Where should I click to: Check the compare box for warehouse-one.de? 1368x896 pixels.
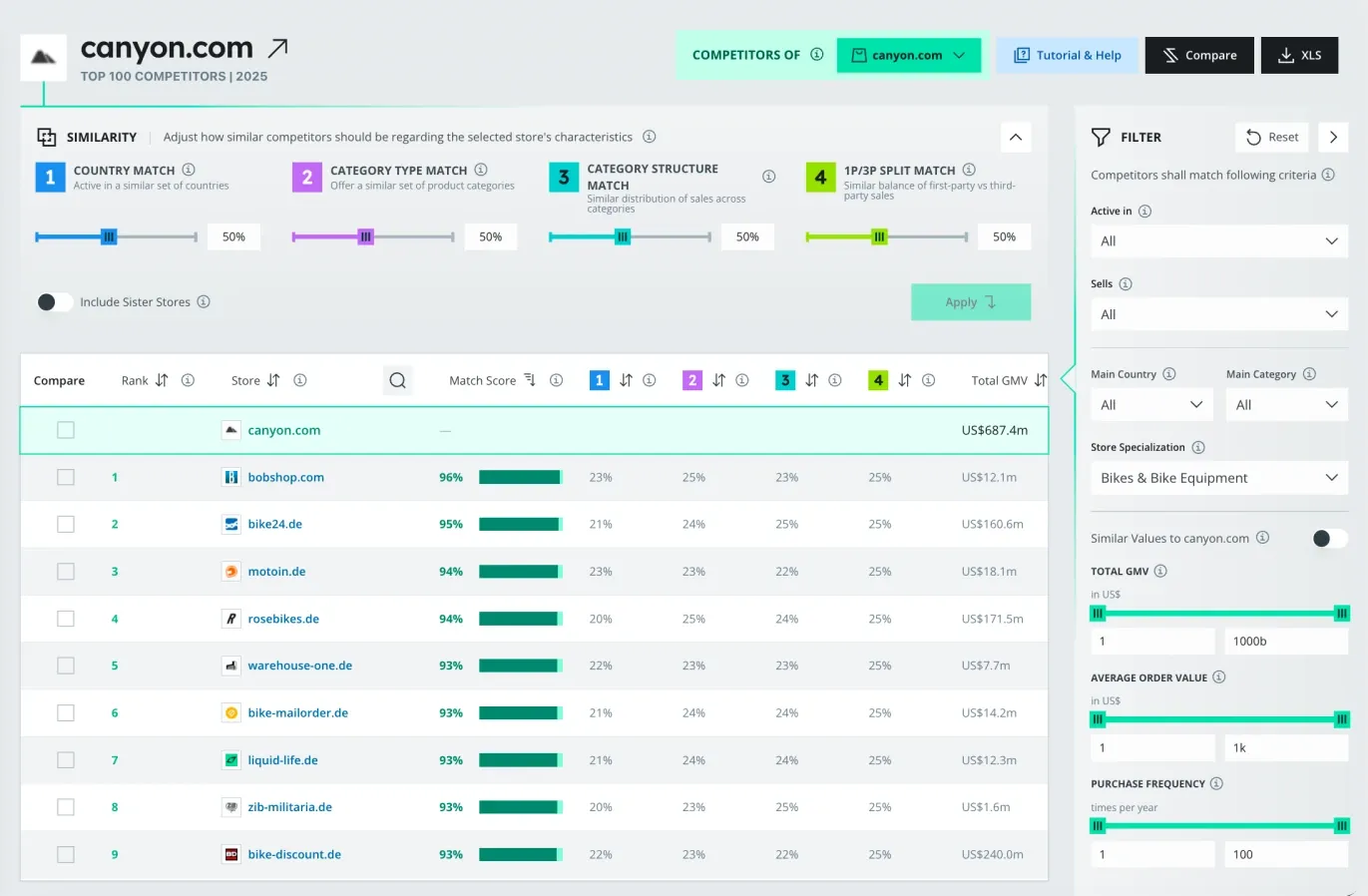point(66,666)
